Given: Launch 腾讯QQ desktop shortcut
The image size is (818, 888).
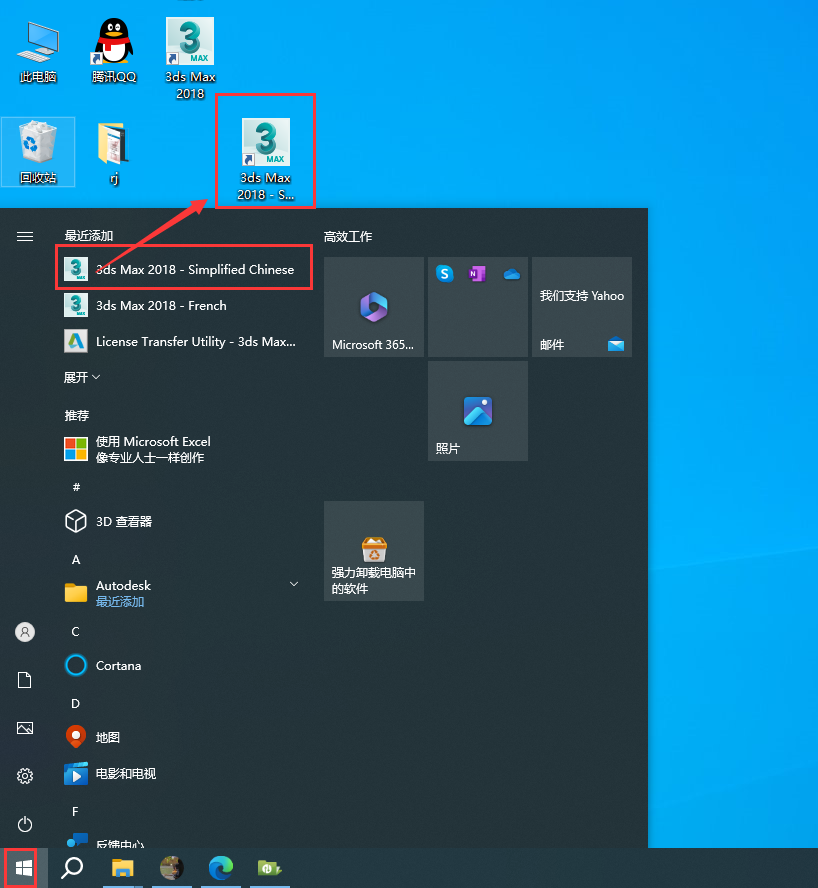Looking at the screenshot, I should coord(114,51).
